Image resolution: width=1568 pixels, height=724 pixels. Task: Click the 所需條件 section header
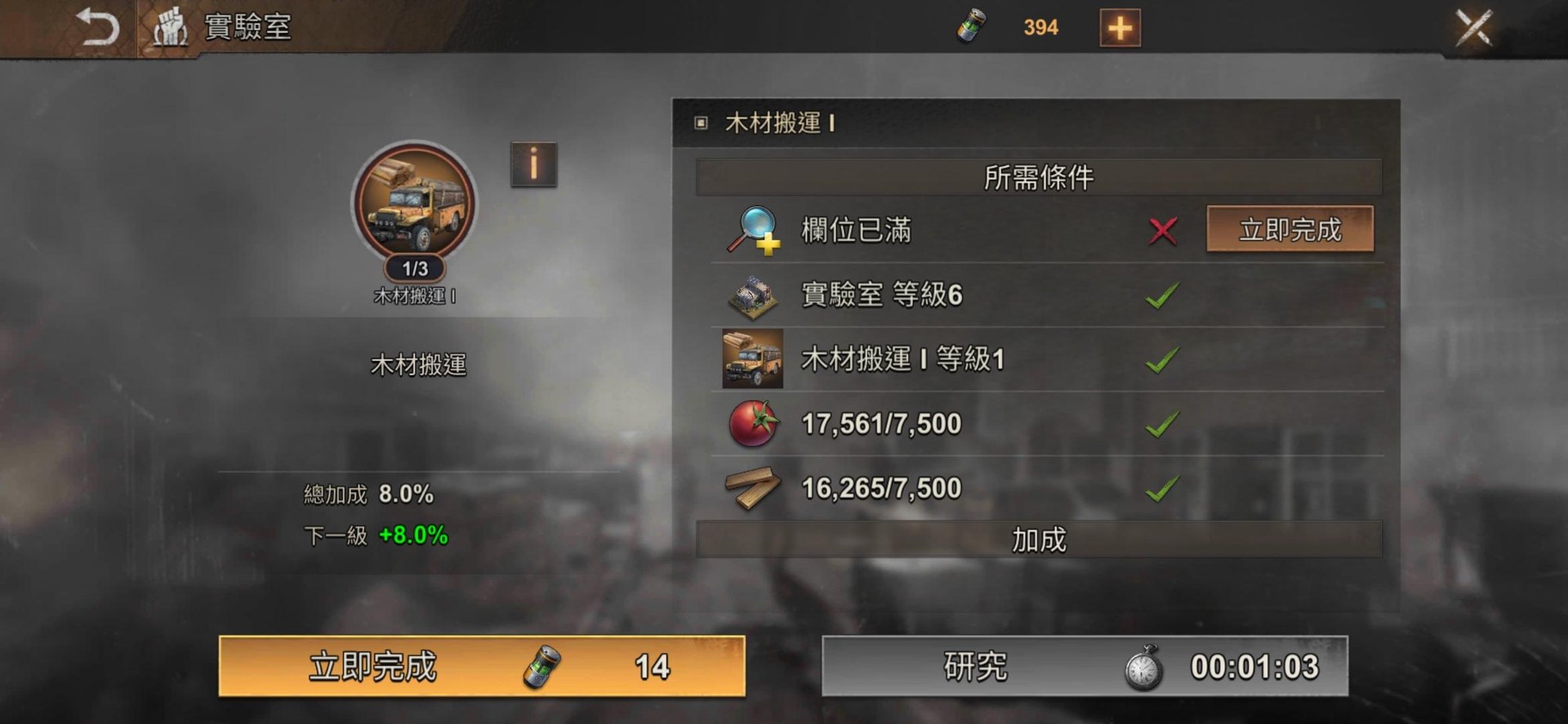click(x=1039, y=177)
